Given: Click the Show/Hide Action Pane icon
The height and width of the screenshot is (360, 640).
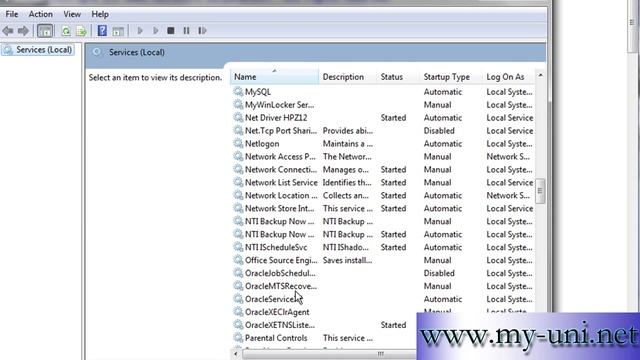Looking at the screenshot, I should click(x=118, y=31).
